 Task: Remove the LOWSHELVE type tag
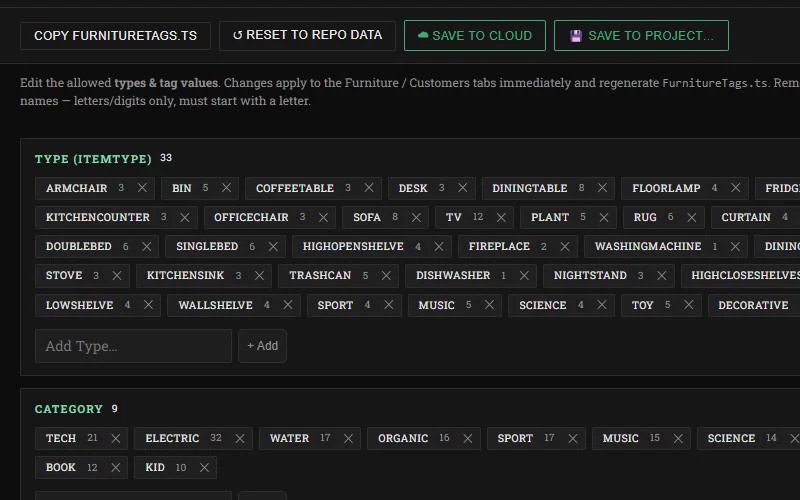tap(148, 305)
